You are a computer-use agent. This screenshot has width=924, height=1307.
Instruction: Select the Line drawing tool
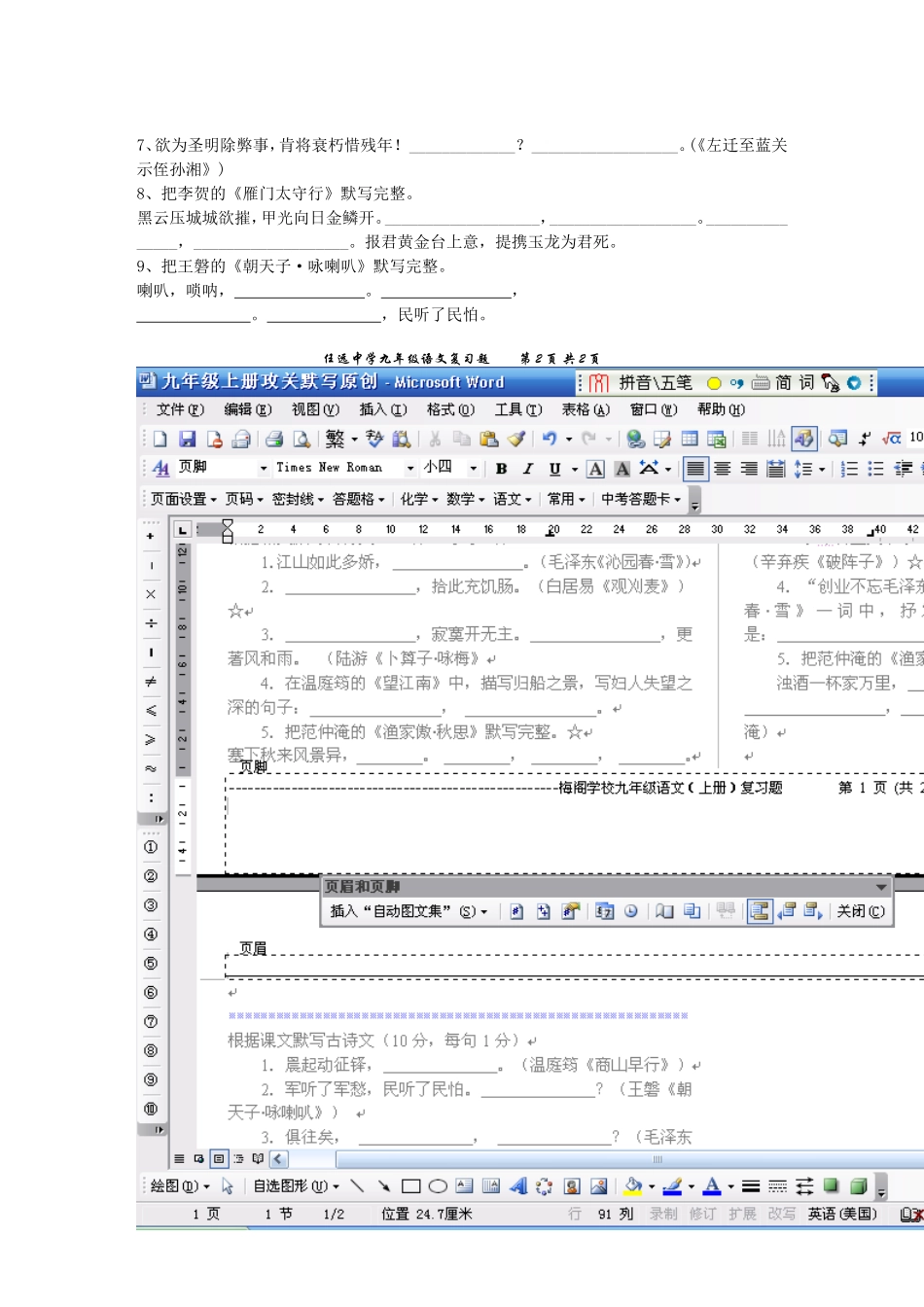357,1186
